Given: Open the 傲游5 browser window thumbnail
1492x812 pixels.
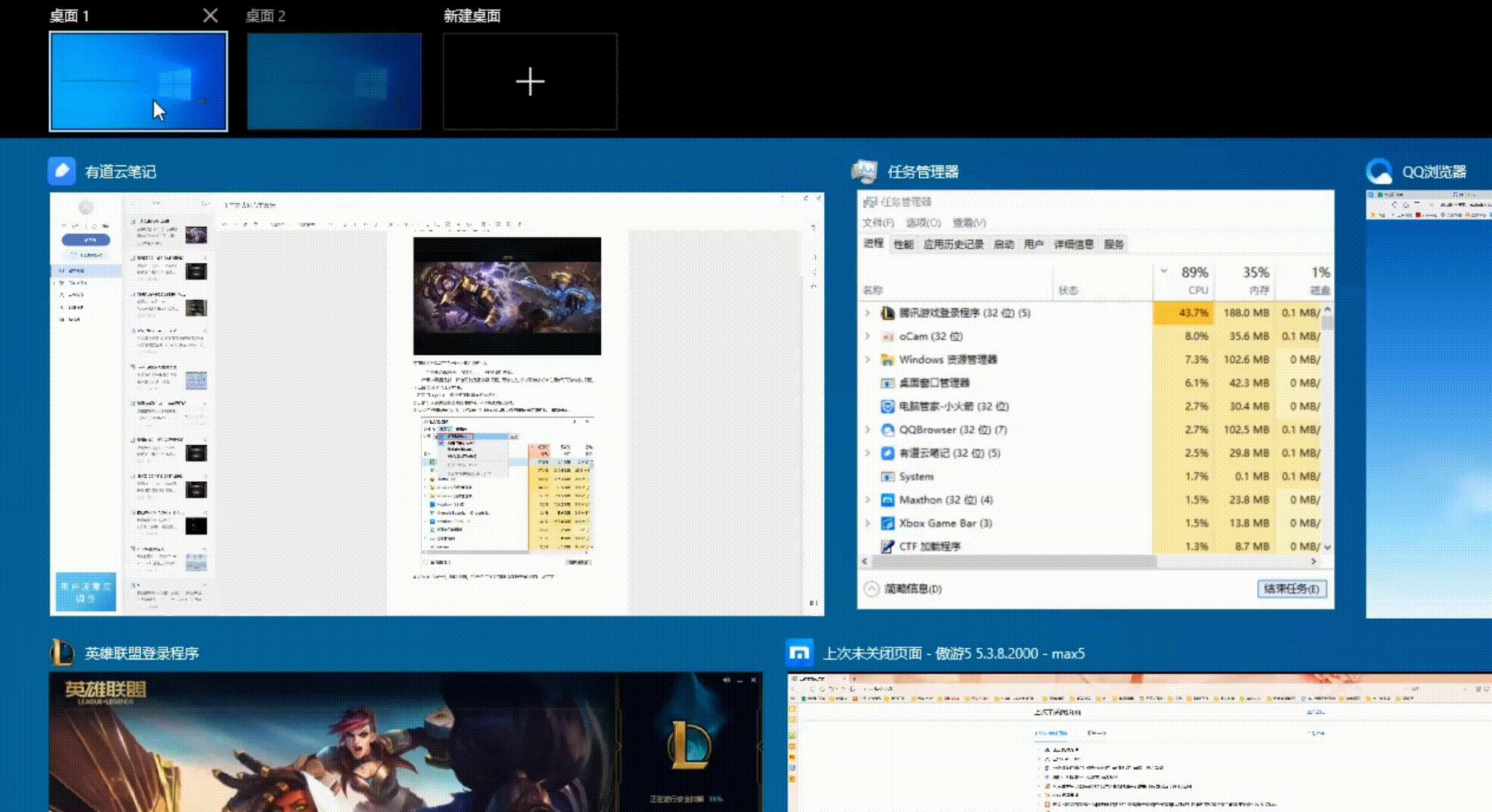Looking at the screenshot, I should 1139,743.
